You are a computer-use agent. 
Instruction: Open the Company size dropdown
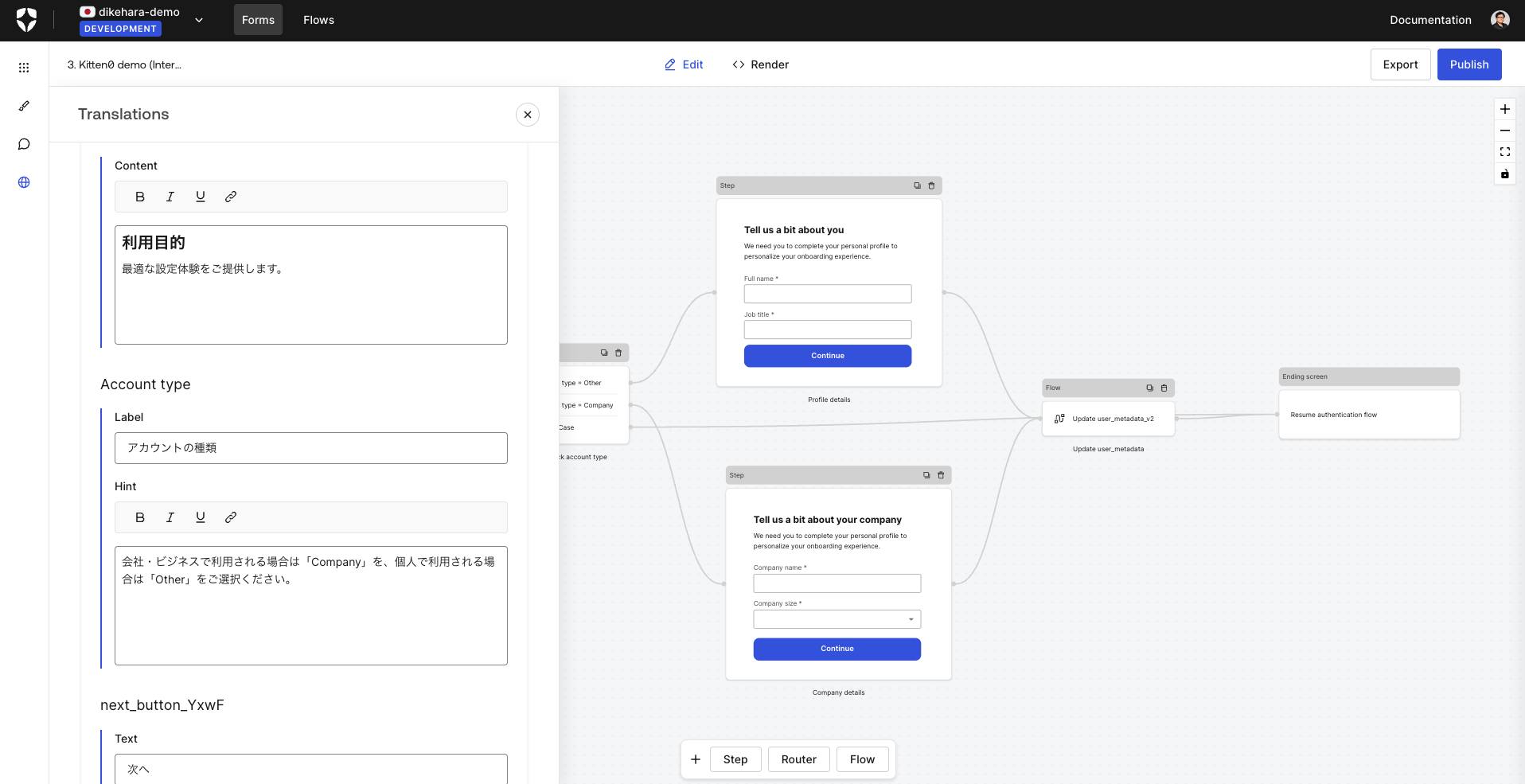(911, 619)
